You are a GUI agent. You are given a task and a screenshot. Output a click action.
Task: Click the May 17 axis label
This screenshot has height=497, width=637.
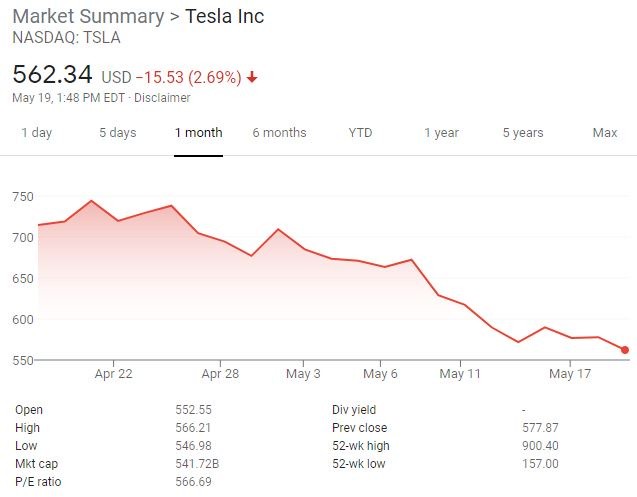click(x=571, y=374)
